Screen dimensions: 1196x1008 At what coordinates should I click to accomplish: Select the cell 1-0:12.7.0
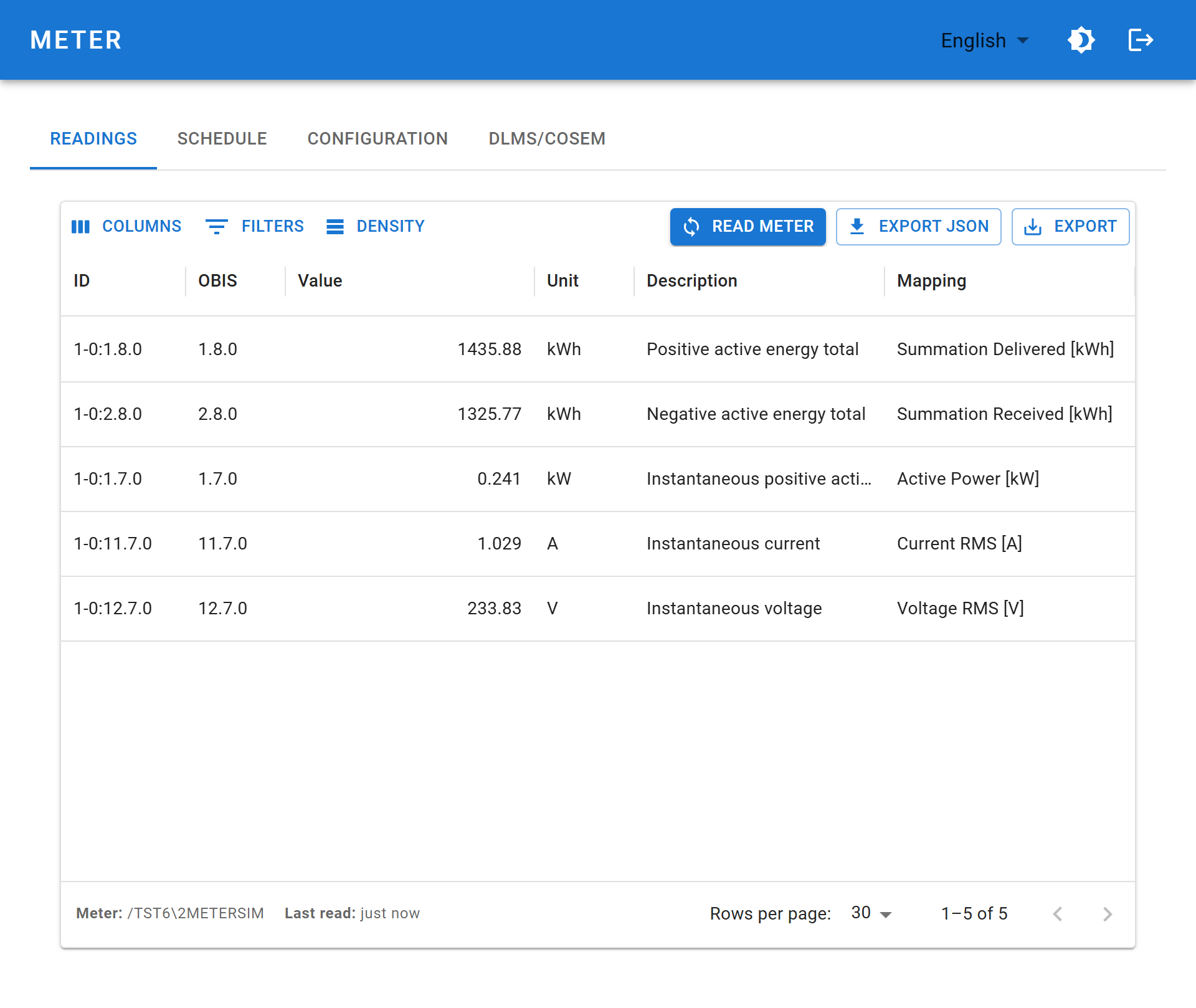tap(113, 608)
